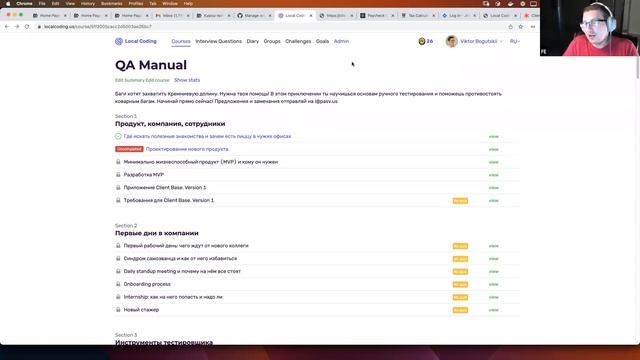Select lesson text Новый стажер
Screen dimensions: 640x360
pos(141,310)
